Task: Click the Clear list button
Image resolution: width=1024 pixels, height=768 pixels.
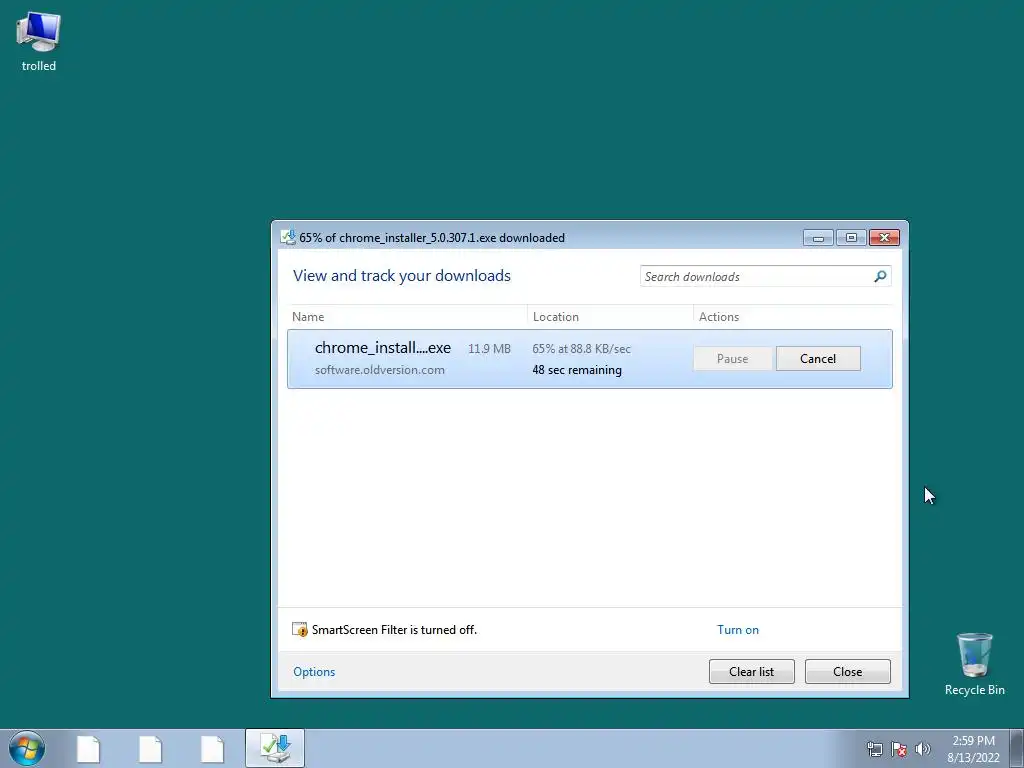Action: tap(752, 671)
